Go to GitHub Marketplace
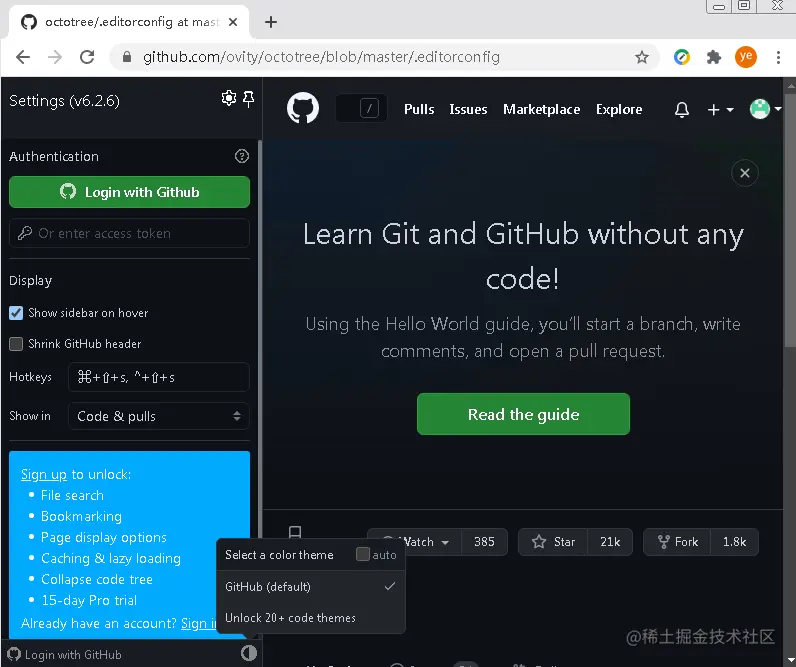The image size is (796, 667). [x=542, y=109]
